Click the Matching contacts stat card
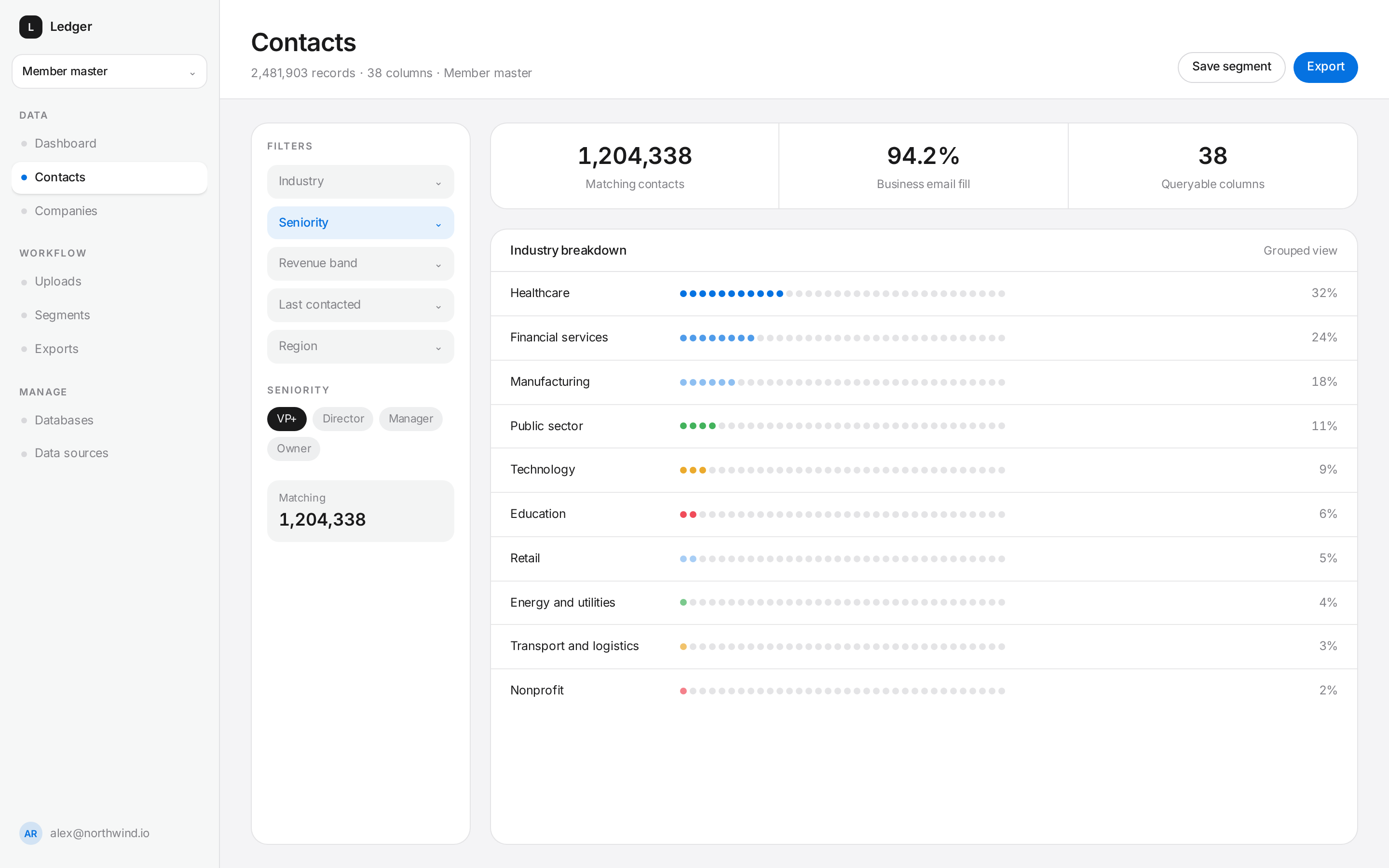Image resolution: width=1389 pixels, height=868 pixels. 635,166
